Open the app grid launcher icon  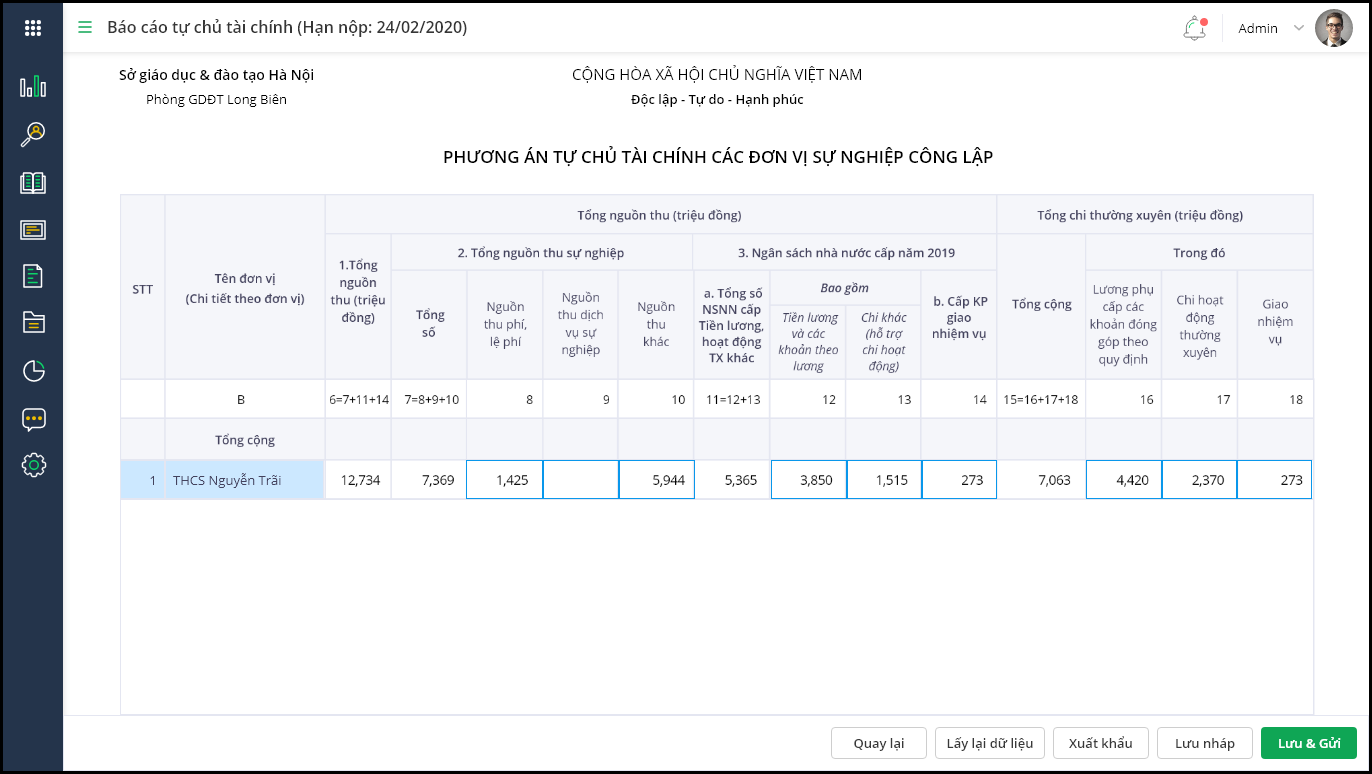point(33,28)
